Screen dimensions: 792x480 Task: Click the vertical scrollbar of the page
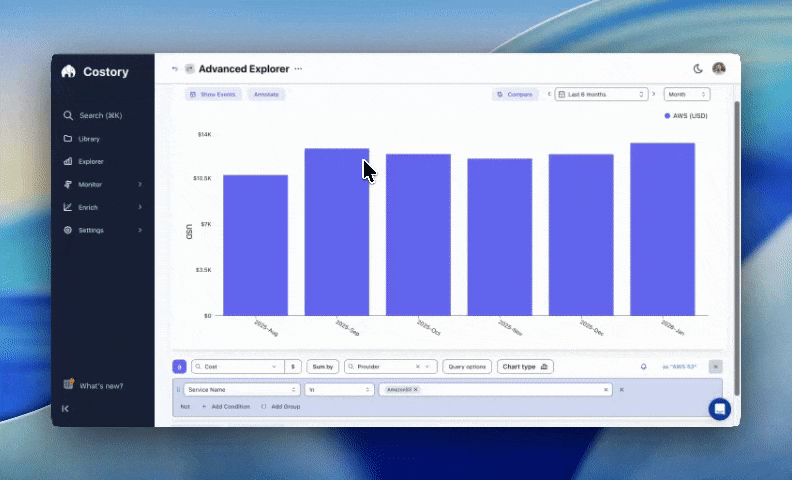pos(737,248)
